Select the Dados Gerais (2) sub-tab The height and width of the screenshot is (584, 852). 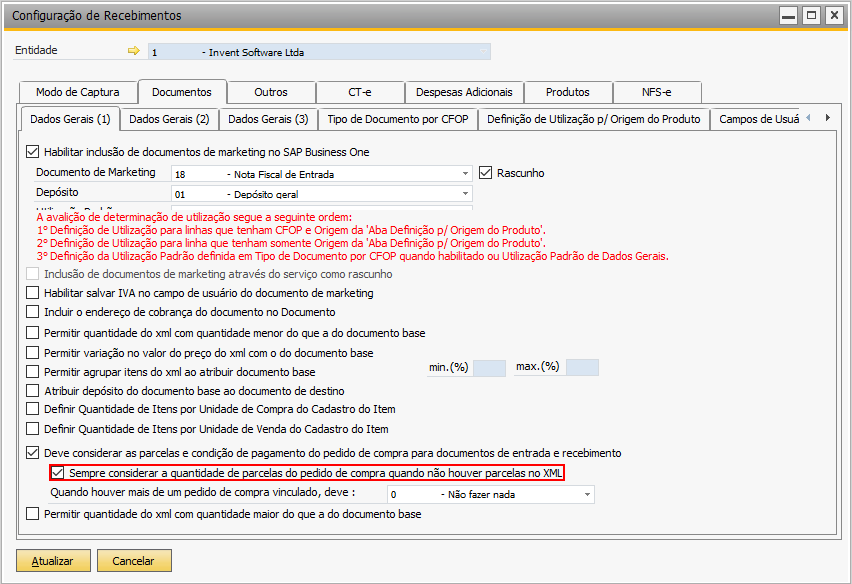click(169, 120)
